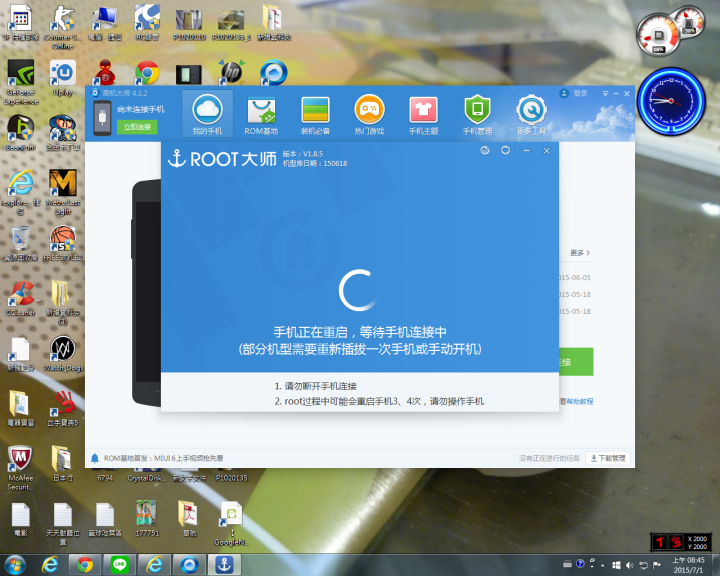Click the Windows Start button
Viewport: 720px width, 576px height.
click(15, 565)
